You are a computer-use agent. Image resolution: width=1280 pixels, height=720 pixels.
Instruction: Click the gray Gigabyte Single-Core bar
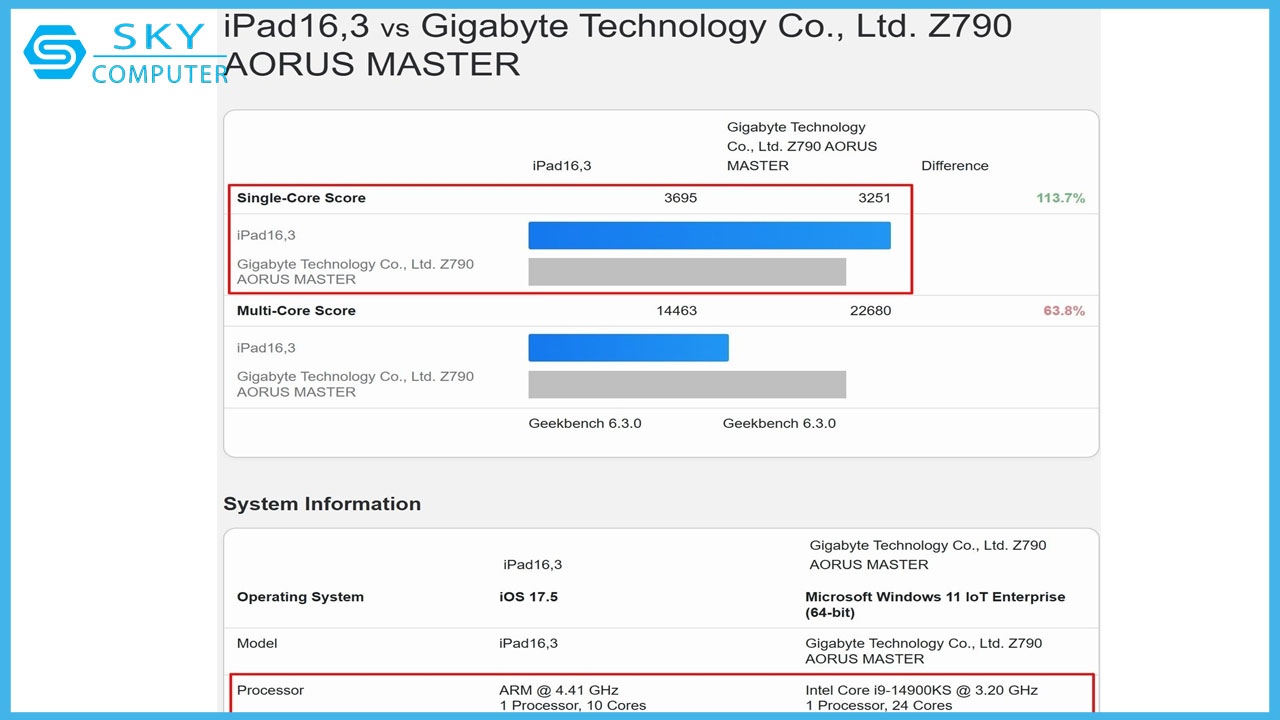pyautogui.click(x=687, y=272)
